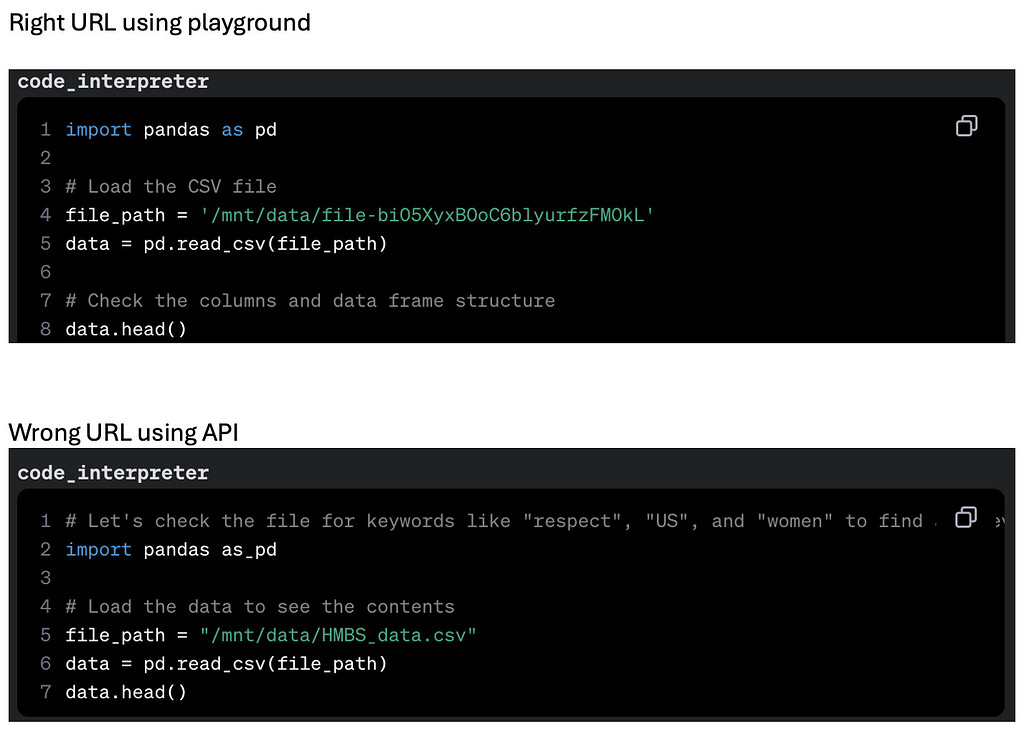Click the "/mnt/data/HMBS_data.csv" path string
The height and width of the screenshot is (729, 1024).
click(x=338, y=635)
